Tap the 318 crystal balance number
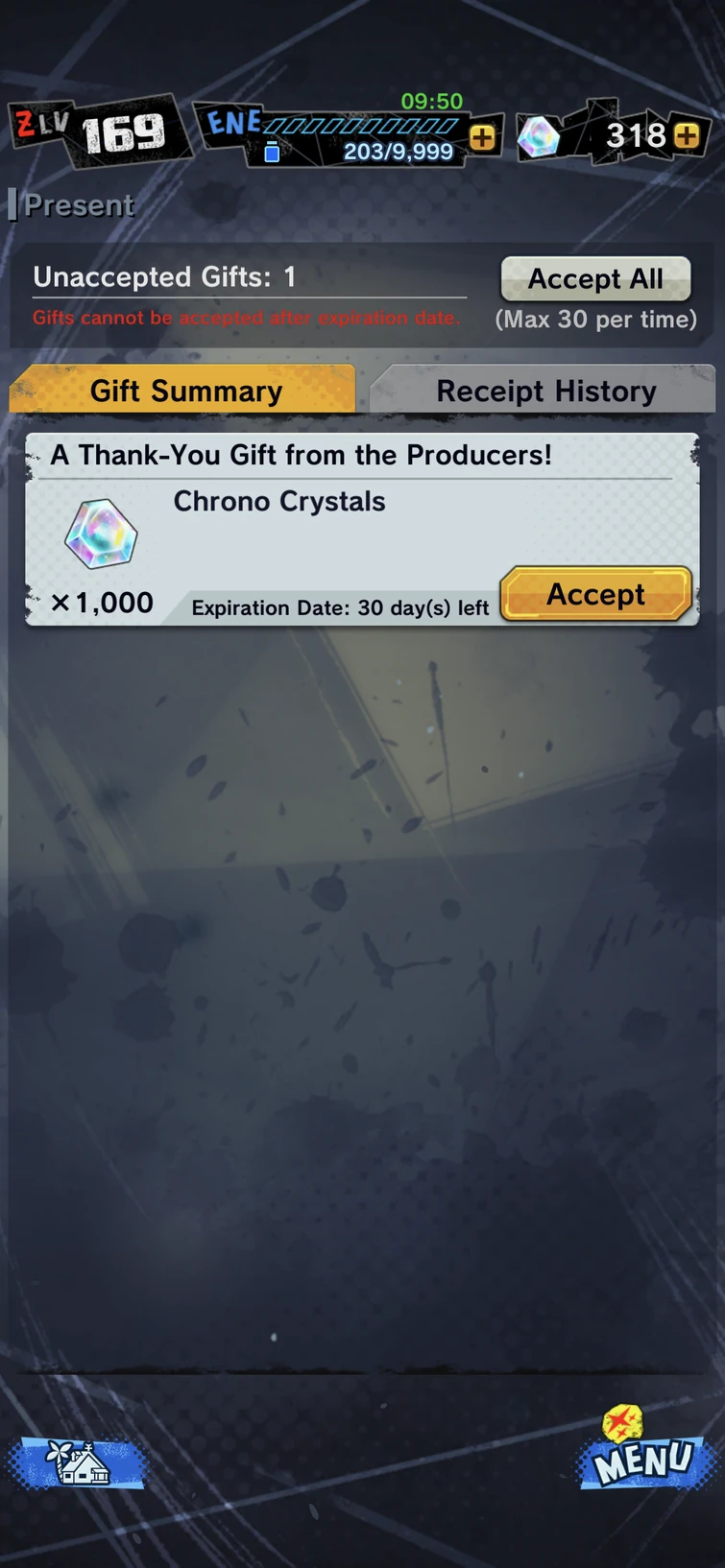 (636, 135)
